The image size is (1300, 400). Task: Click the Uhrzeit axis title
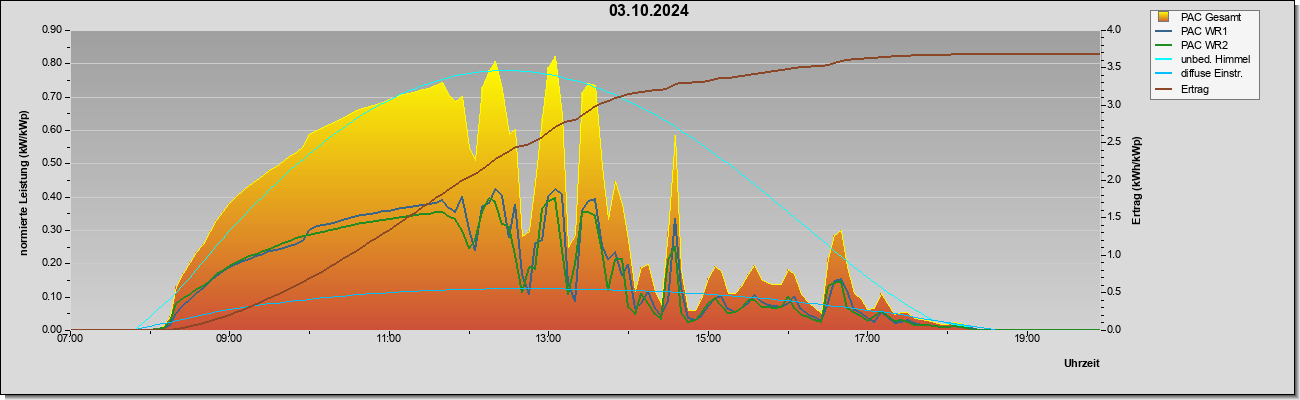[1082, 363]
